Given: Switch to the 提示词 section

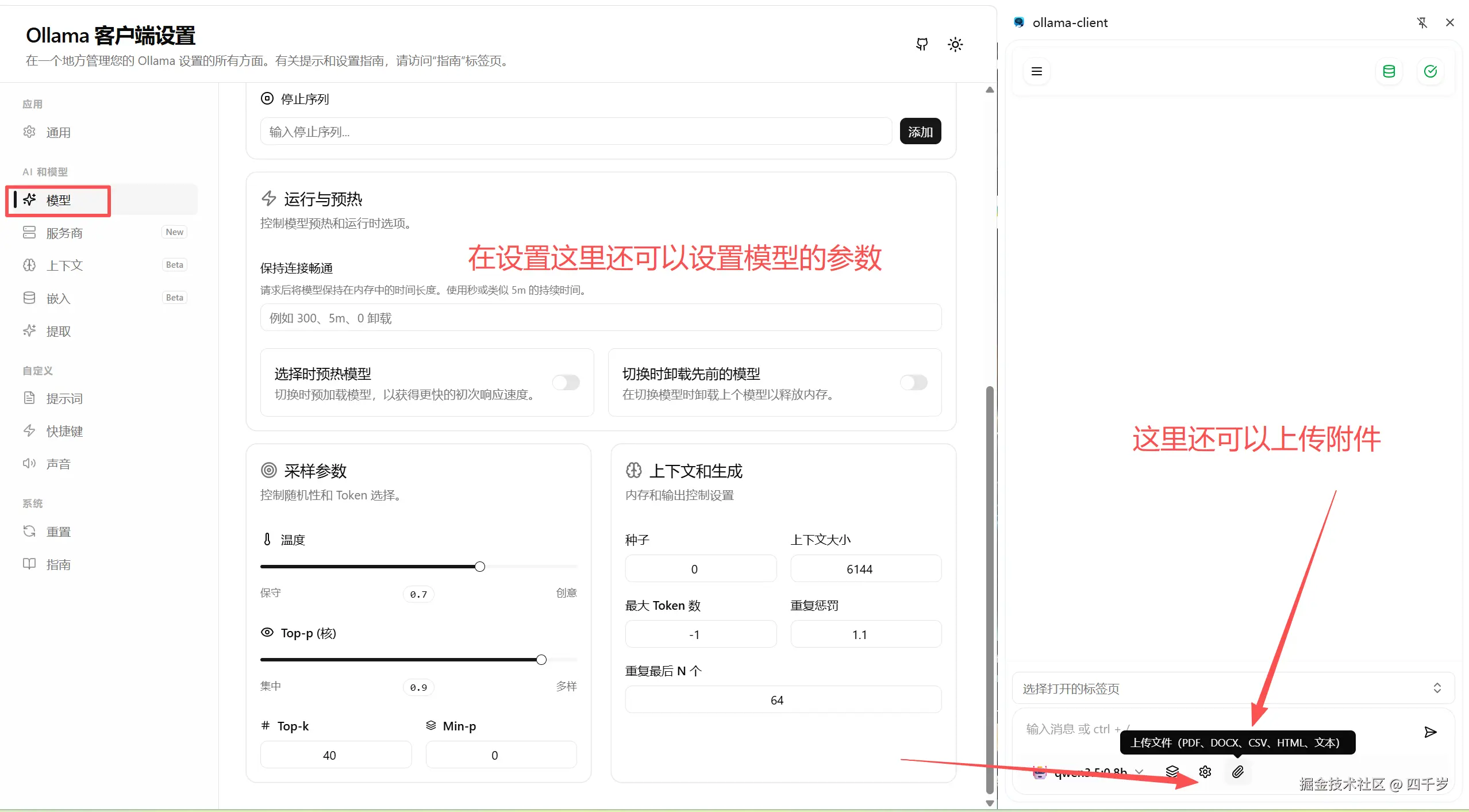Looking at the screenshot, I should tap(64, 398).
